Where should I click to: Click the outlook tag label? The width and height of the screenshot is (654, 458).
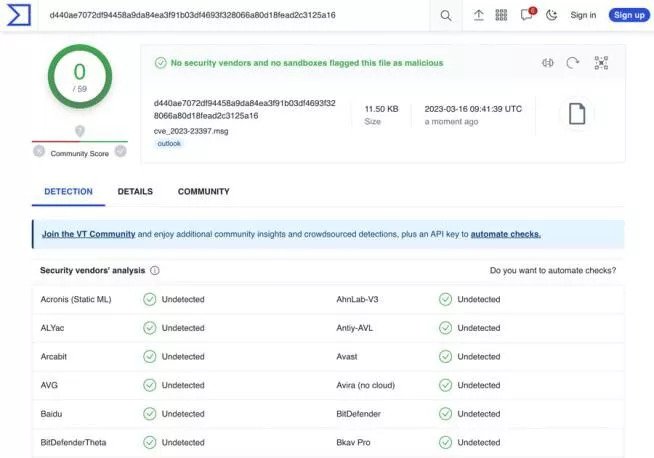coord(169,144)
